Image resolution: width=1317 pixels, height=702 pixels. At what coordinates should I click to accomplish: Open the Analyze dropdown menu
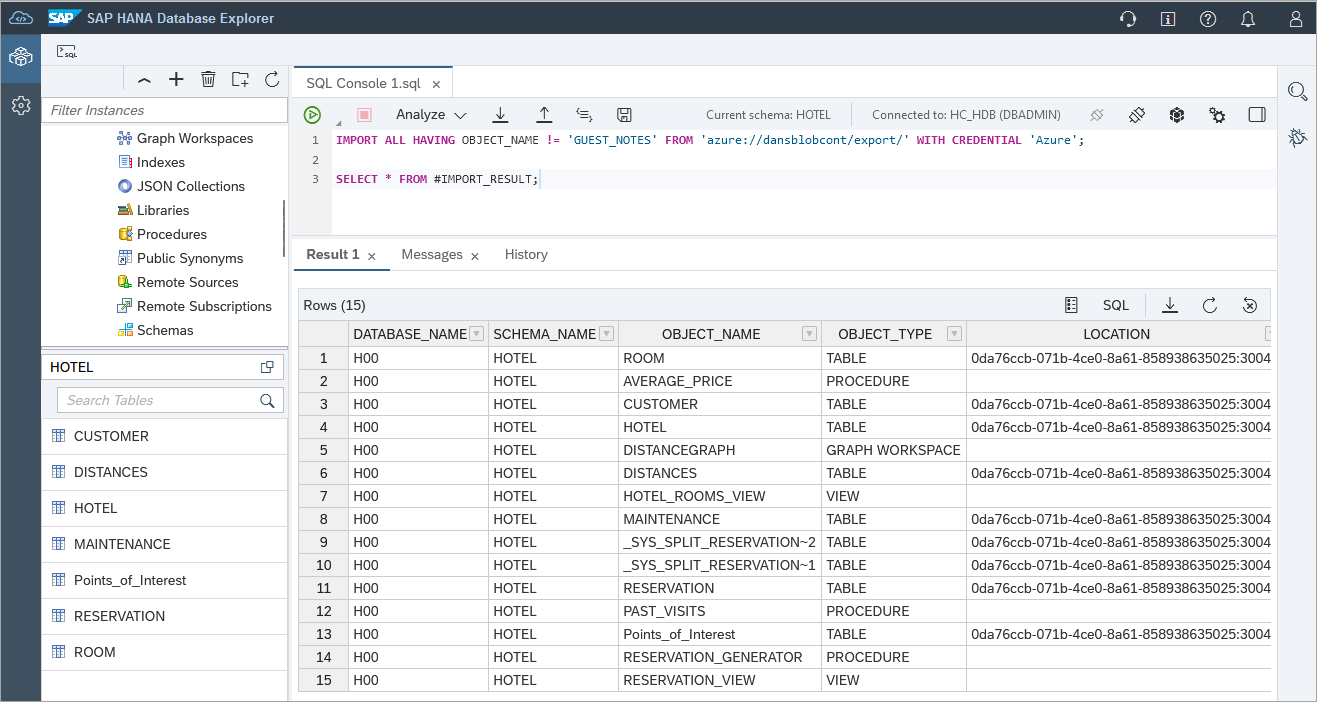click(431, 115)
